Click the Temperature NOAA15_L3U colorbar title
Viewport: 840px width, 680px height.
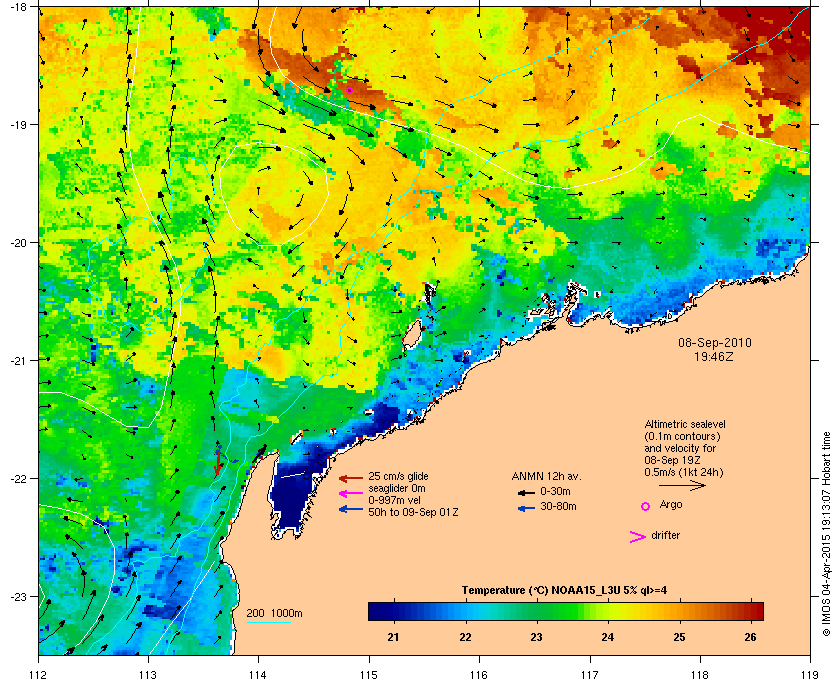click(564, 591)
